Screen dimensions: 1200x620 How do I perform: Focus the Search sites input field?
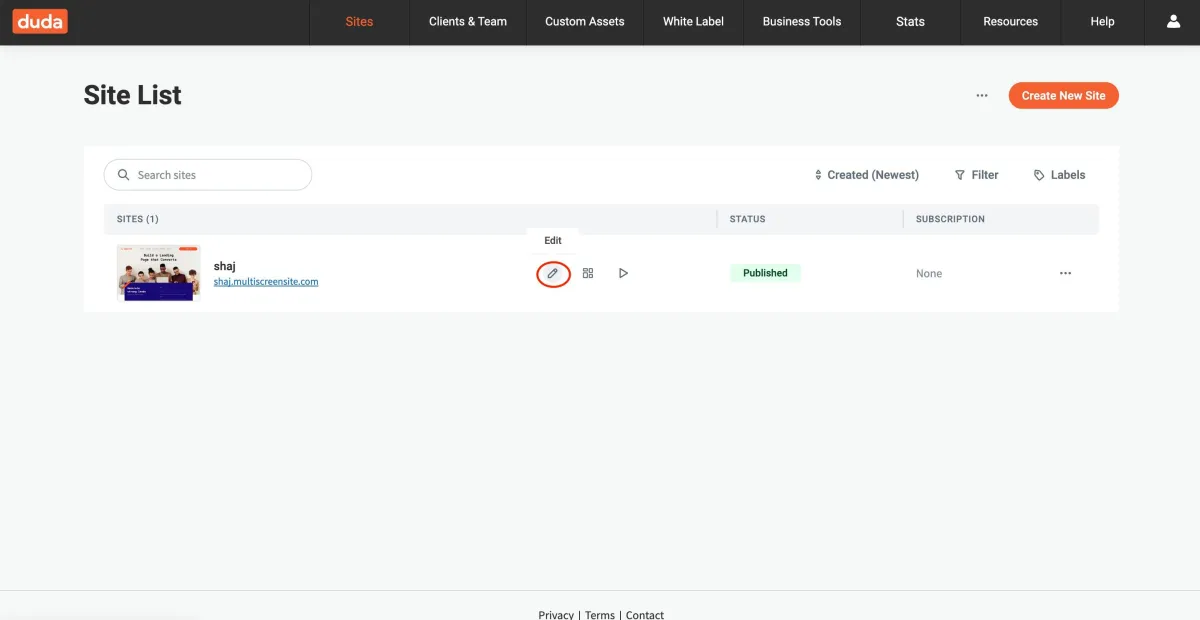point(208,175)
